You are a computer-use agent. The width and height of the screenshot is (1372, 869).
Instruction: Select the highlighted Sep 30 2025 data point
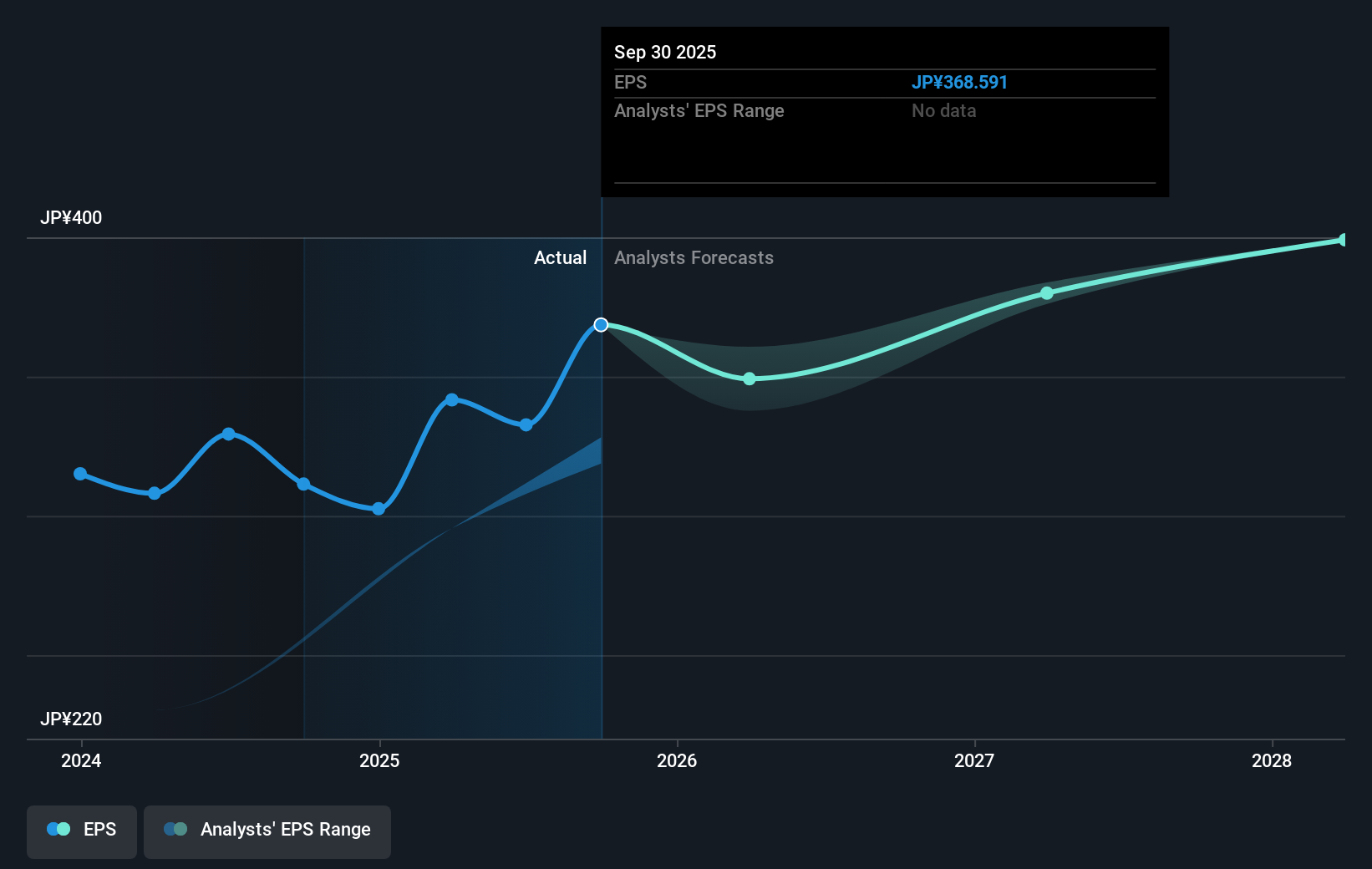point(601,325)
